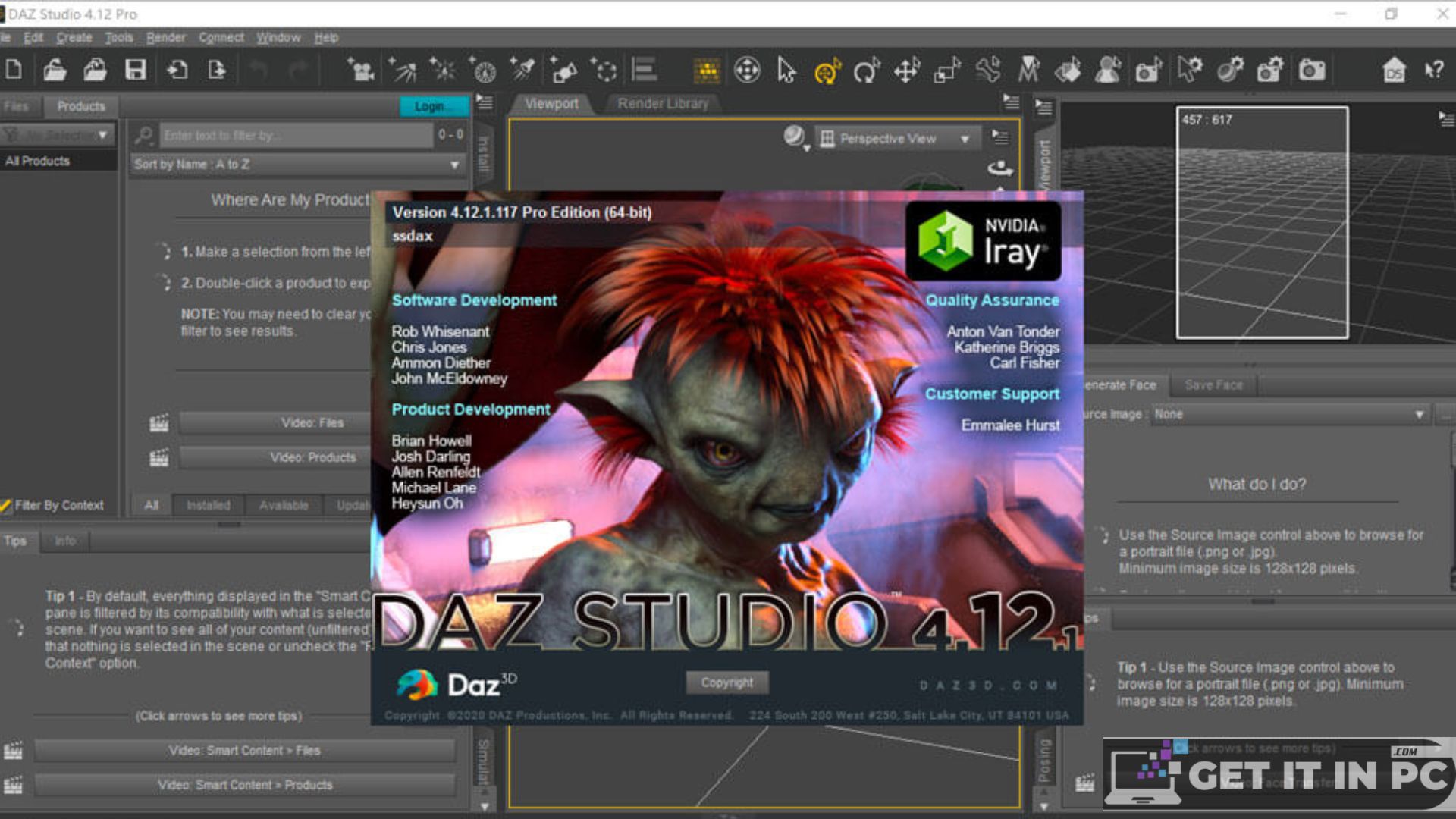Click Video: Smart Content > Files button
Image resolution: width=1456 pixels, height=819 pixels.
click(x=245, y=751)
